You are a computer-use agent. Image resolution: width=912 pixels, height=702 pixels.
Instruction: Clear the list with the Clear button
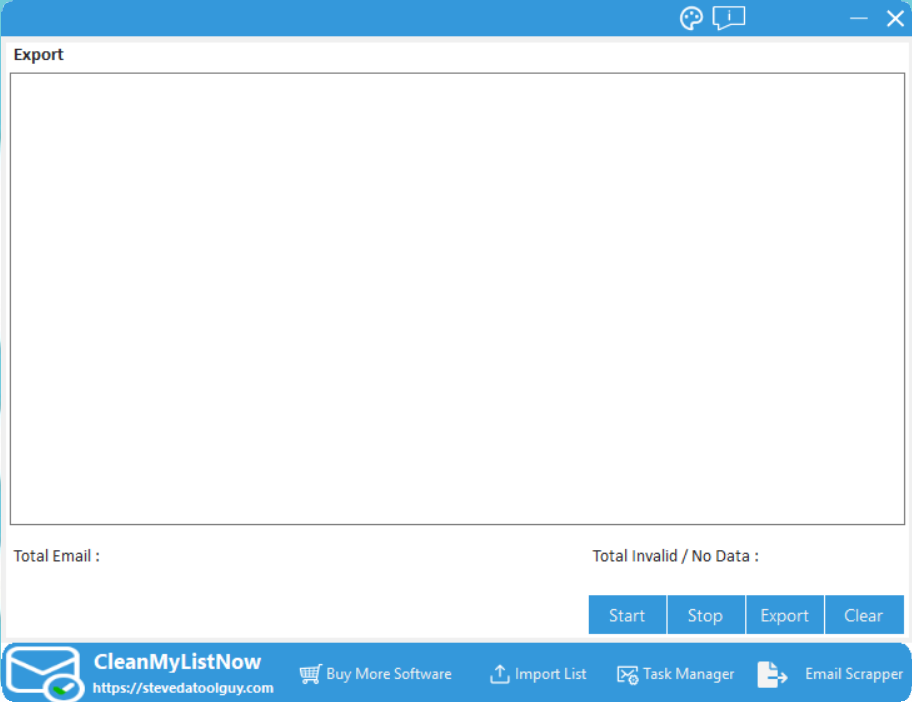pyautogui.click(x=863, y=615)
